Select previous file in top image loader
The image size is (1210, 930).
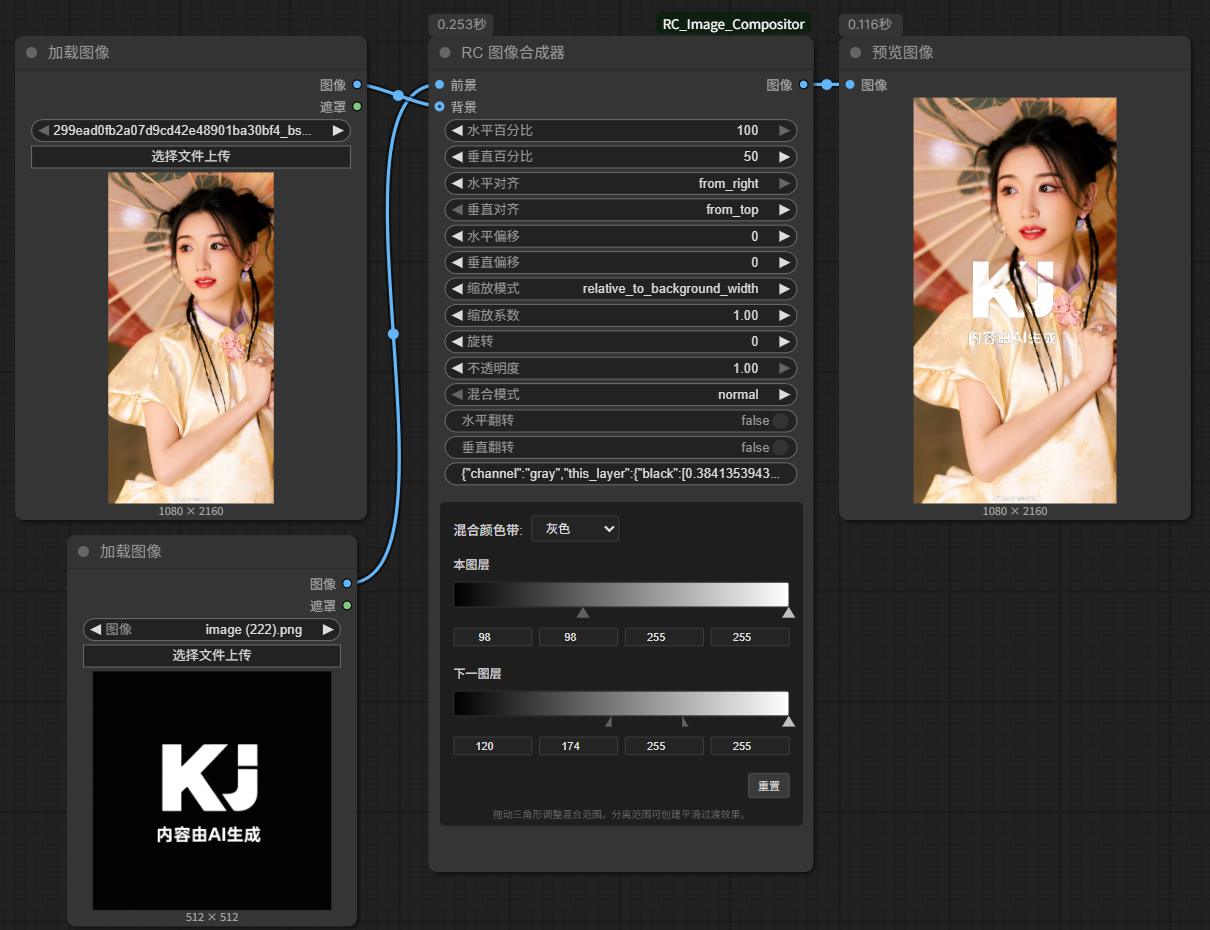point(43,131)
